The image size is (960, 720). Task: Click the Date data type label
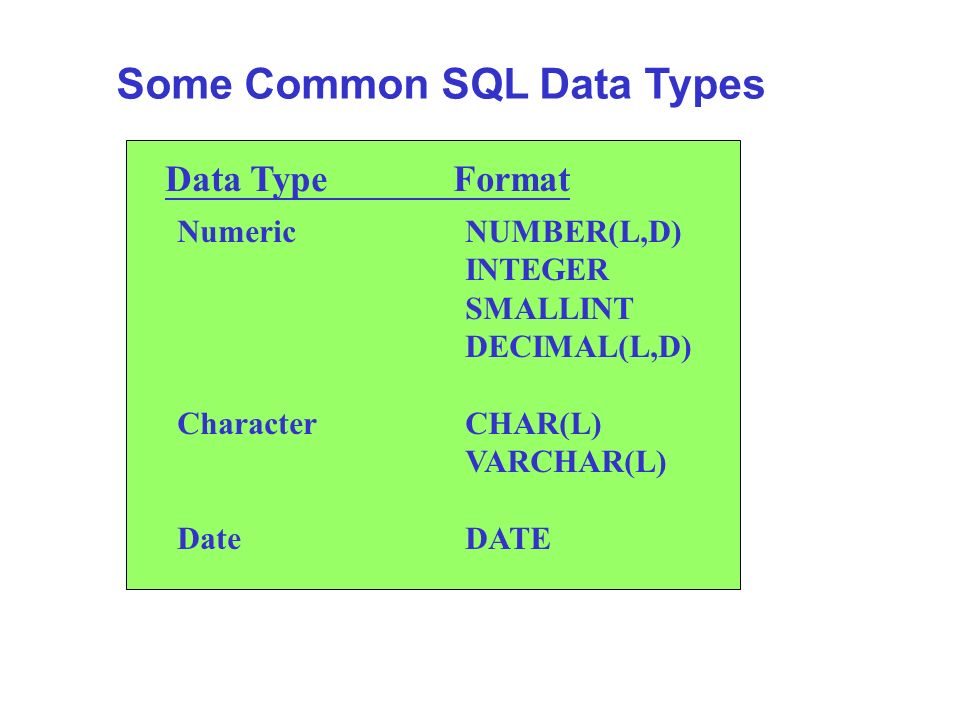(209, 539)
